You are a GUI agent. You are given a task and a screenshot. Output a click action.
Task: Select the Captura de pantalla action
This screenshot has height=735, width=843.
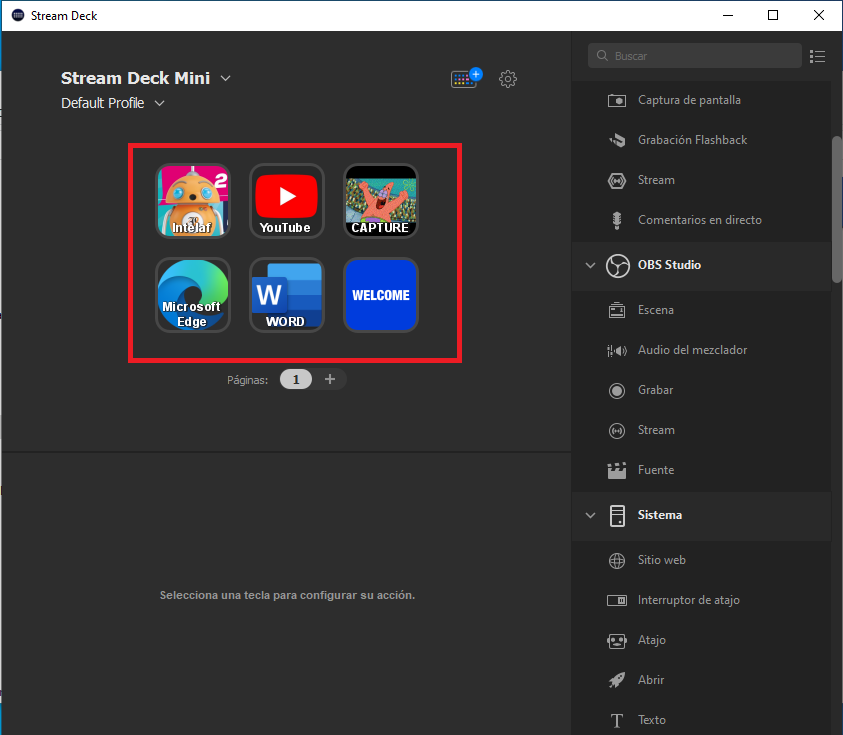(x=689, y=100)
